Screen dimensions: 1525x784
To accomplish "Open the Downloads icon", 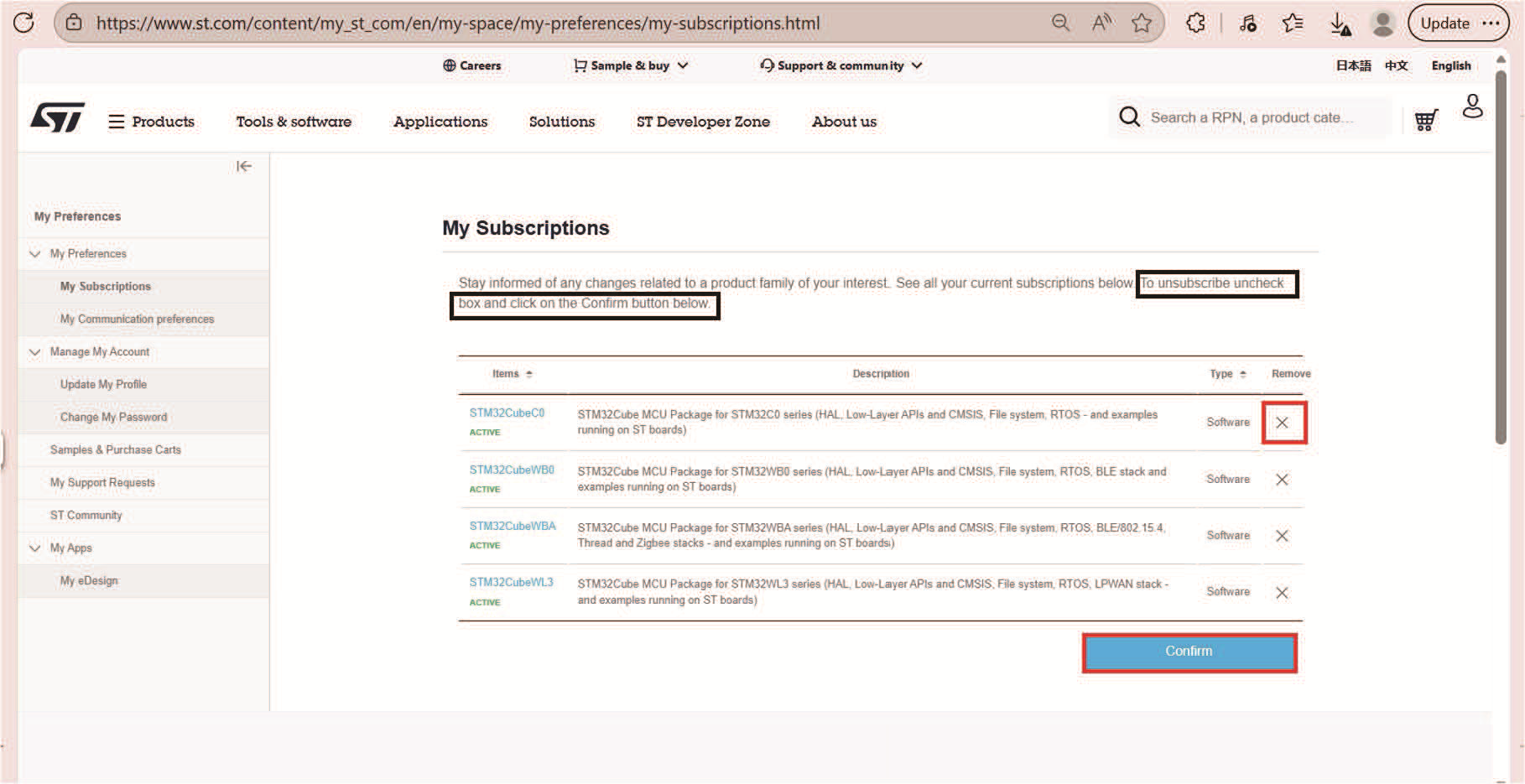I will pos(1340,23).
